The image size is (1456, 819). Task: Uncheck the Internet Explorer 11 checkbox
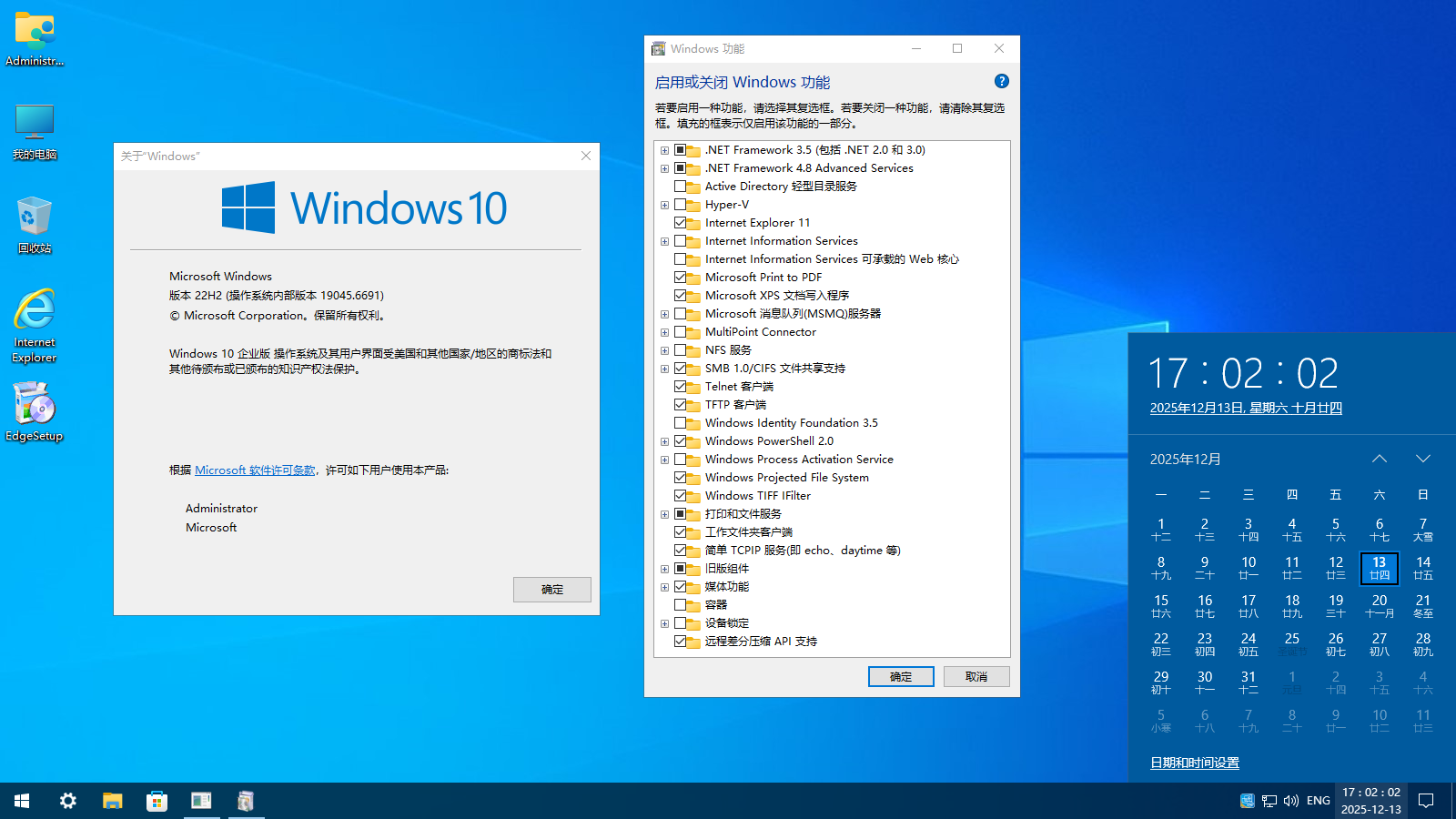click(680, 223)
